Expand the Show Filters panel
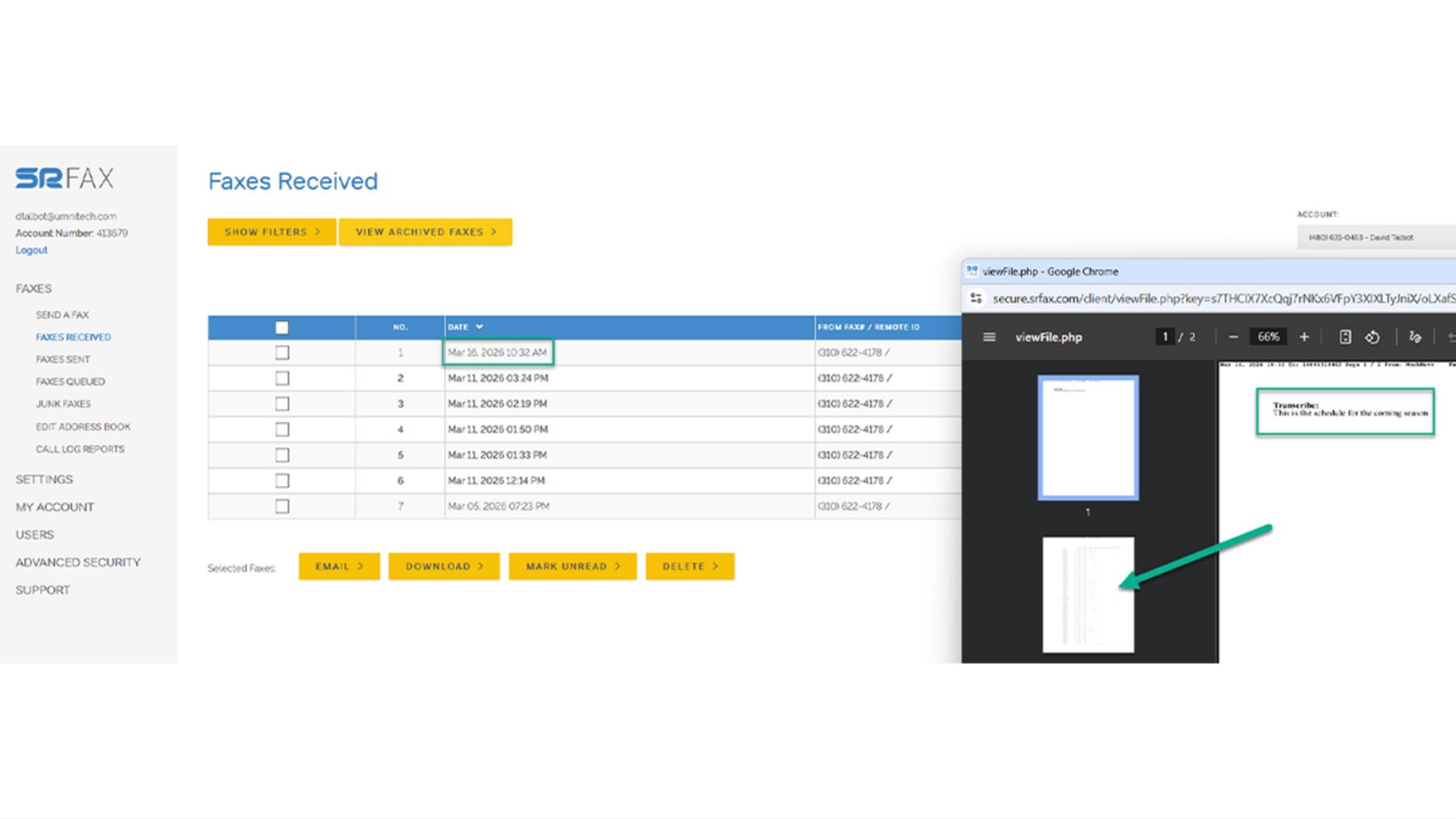Viewport: 1456px width, 819px height. tap(272, 232)
